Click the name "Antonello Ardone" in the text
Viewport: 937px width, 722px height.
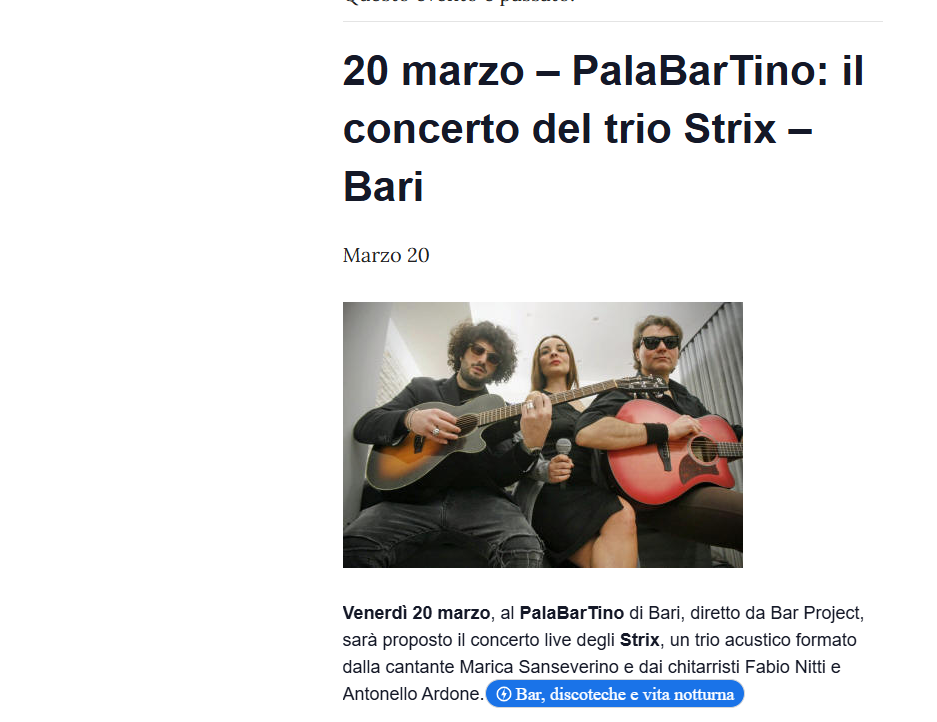[411, 693]
